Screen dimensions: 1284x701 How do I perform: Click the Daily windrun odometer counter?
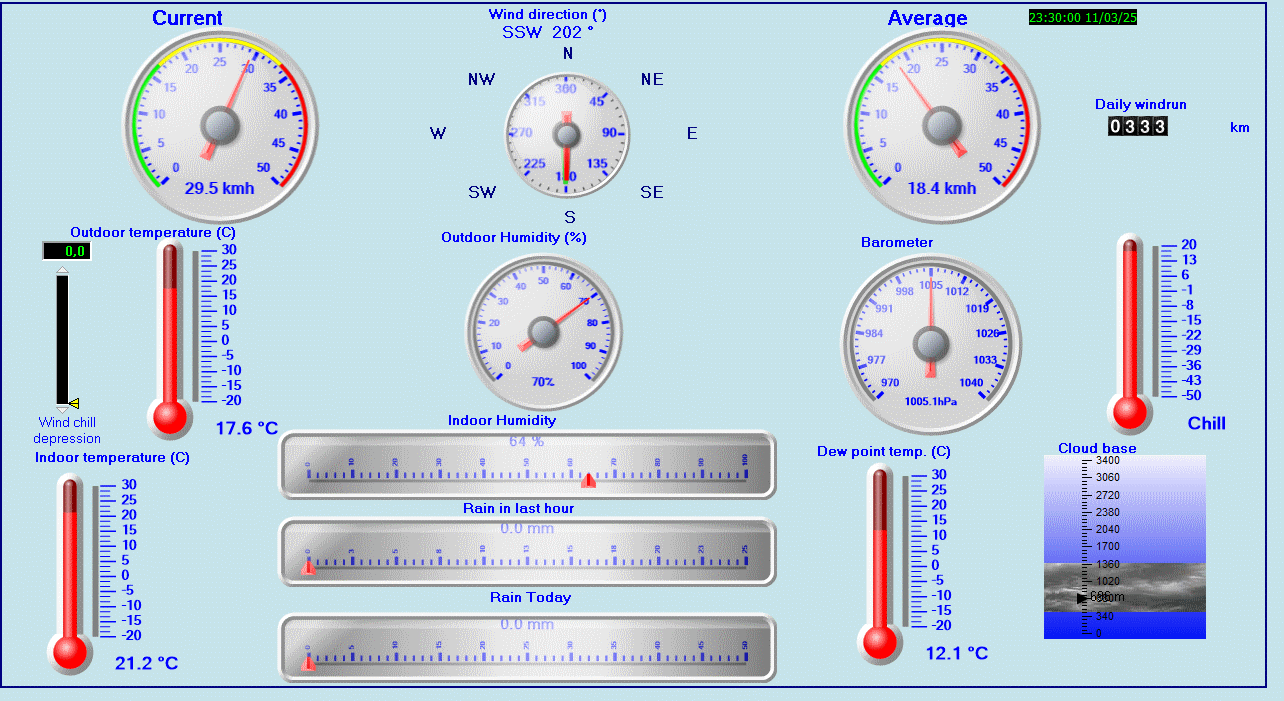(x=1137, y=126)
